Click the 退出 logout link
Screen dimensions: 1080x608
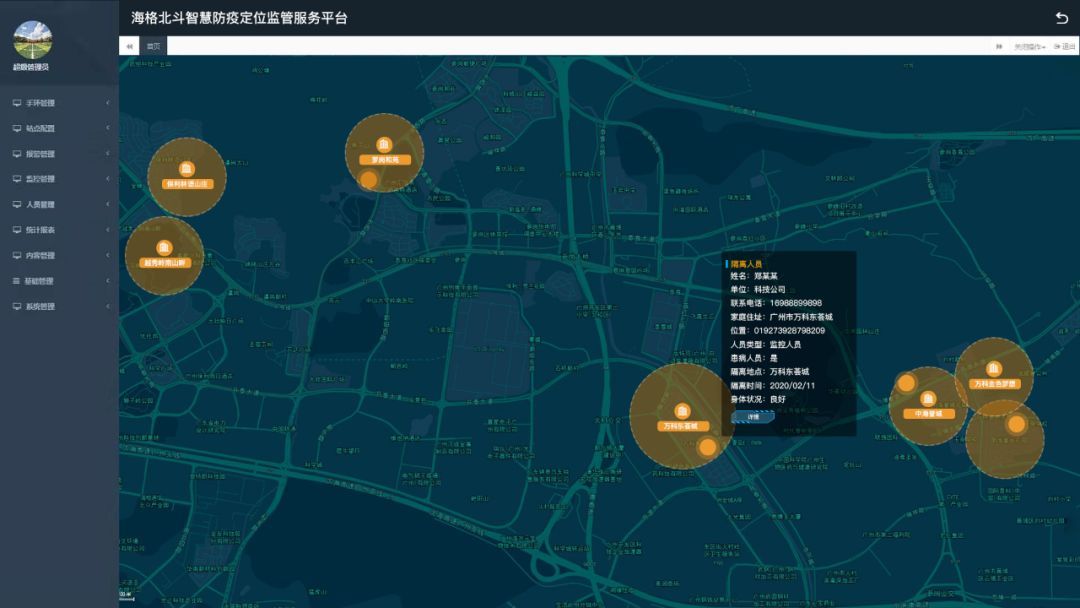pyautogui.click(x=1064, y=46)
